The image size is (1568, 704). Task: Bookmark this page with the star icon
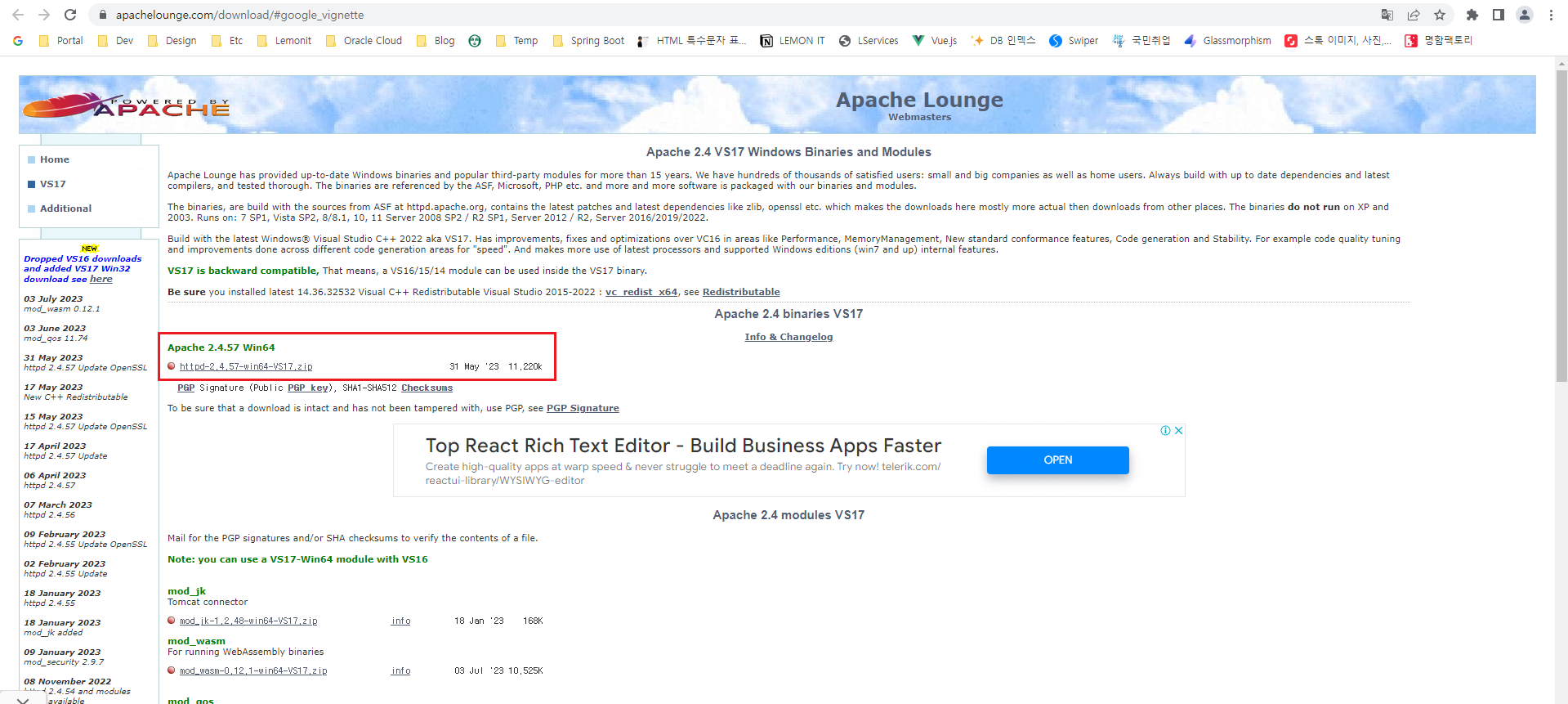click(1440, 15)
